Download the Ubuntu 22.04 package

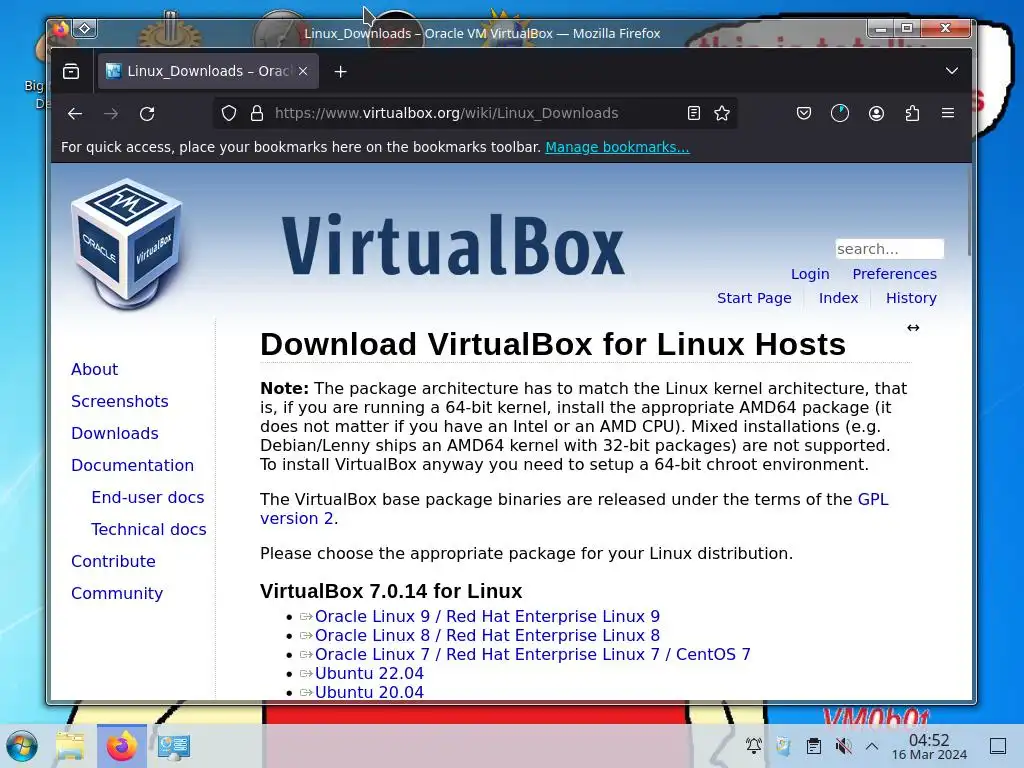(369, 673)
